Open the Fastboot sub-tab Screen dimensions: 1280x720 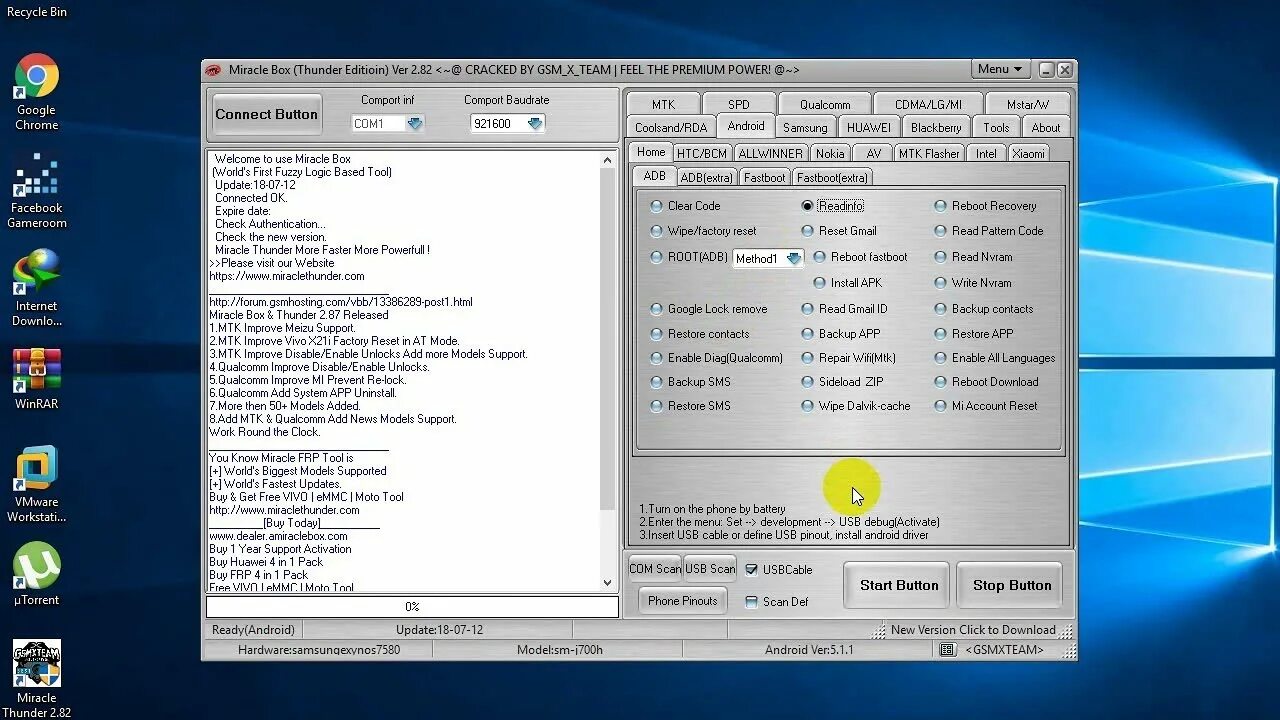click(764, 178)
